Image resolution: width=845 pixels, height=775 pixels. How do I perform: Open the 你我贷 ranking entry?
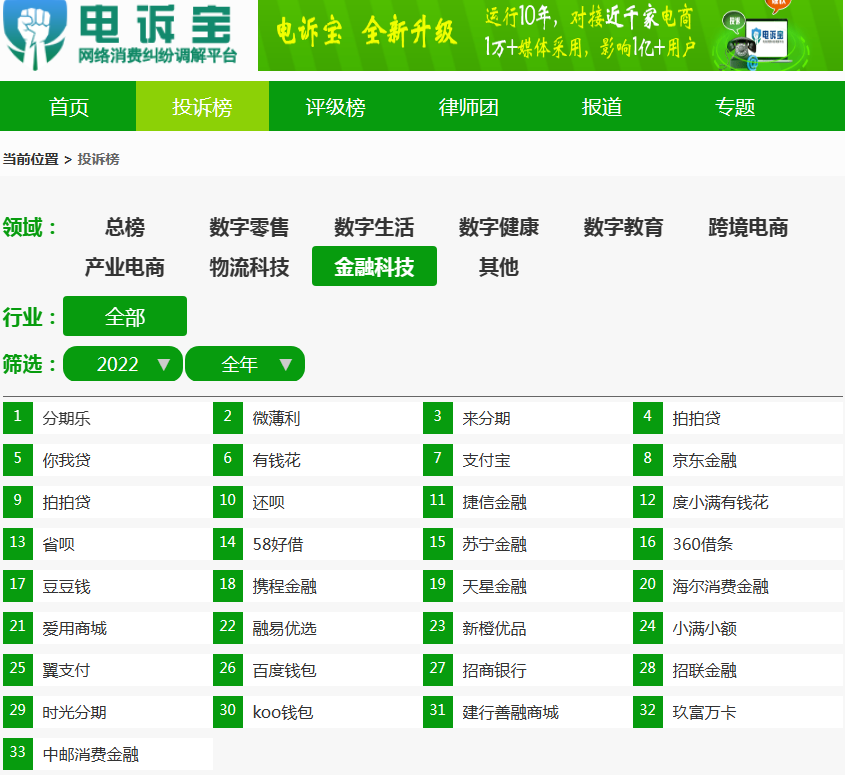click(x=108, y=460)
